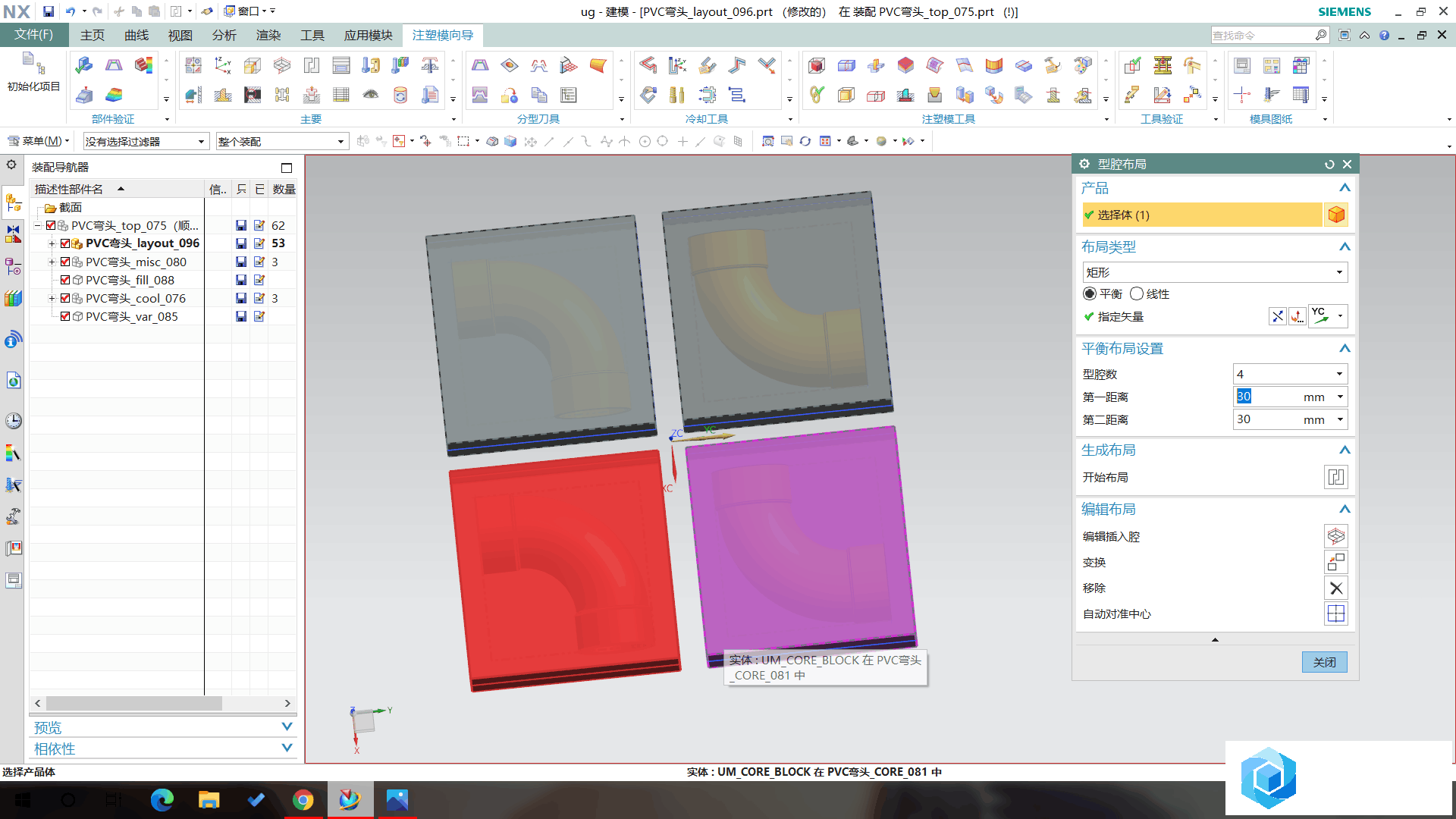This screenshot has height=819, width=1456.
Task: Click the Remove (移除) X icon button
Action: point(1335,588)
